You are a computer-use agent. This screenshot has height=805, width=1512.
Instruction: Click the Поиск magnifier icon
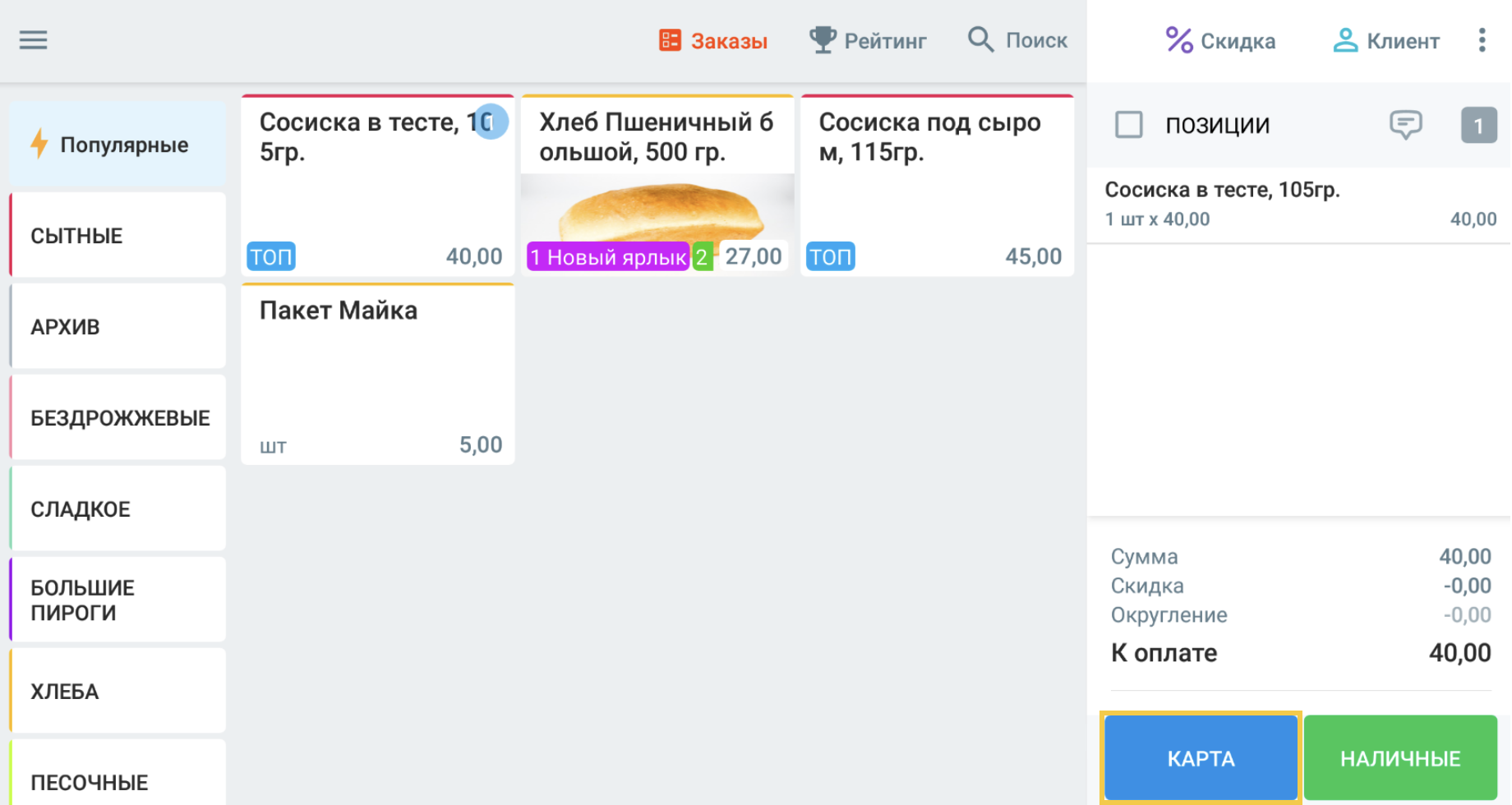(x=980, y=39)
